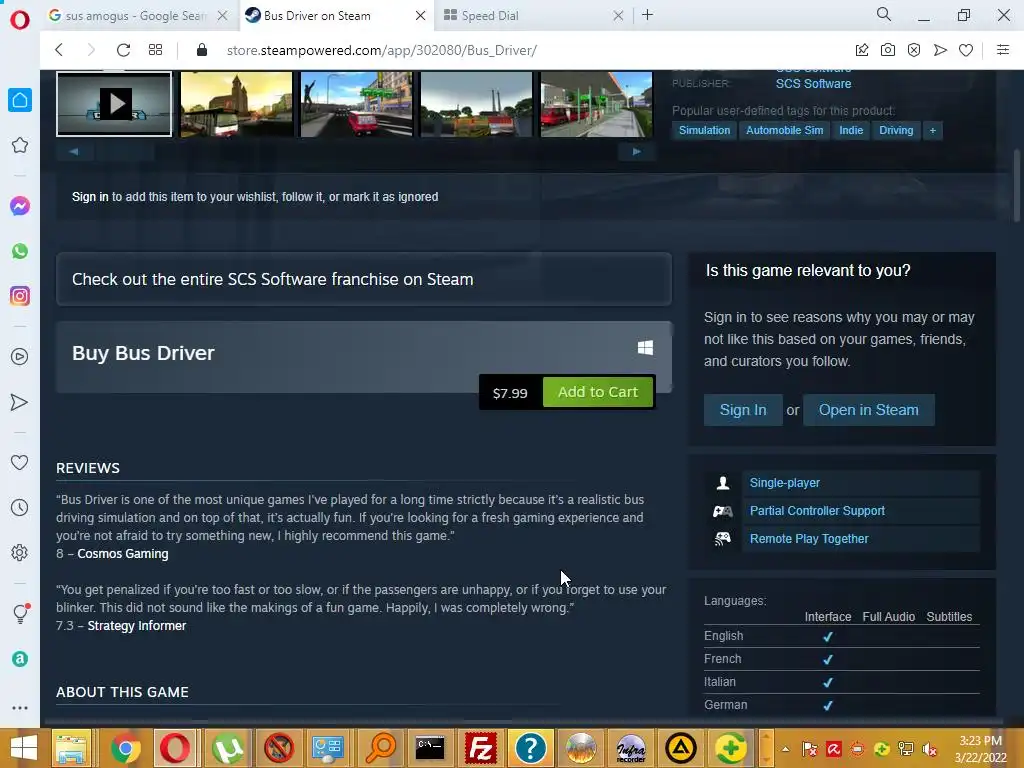The width and height of the screenshot is (1024, 768).
Task: Take a snapshot with the camera icon
Action: click(x=888, y=50)
